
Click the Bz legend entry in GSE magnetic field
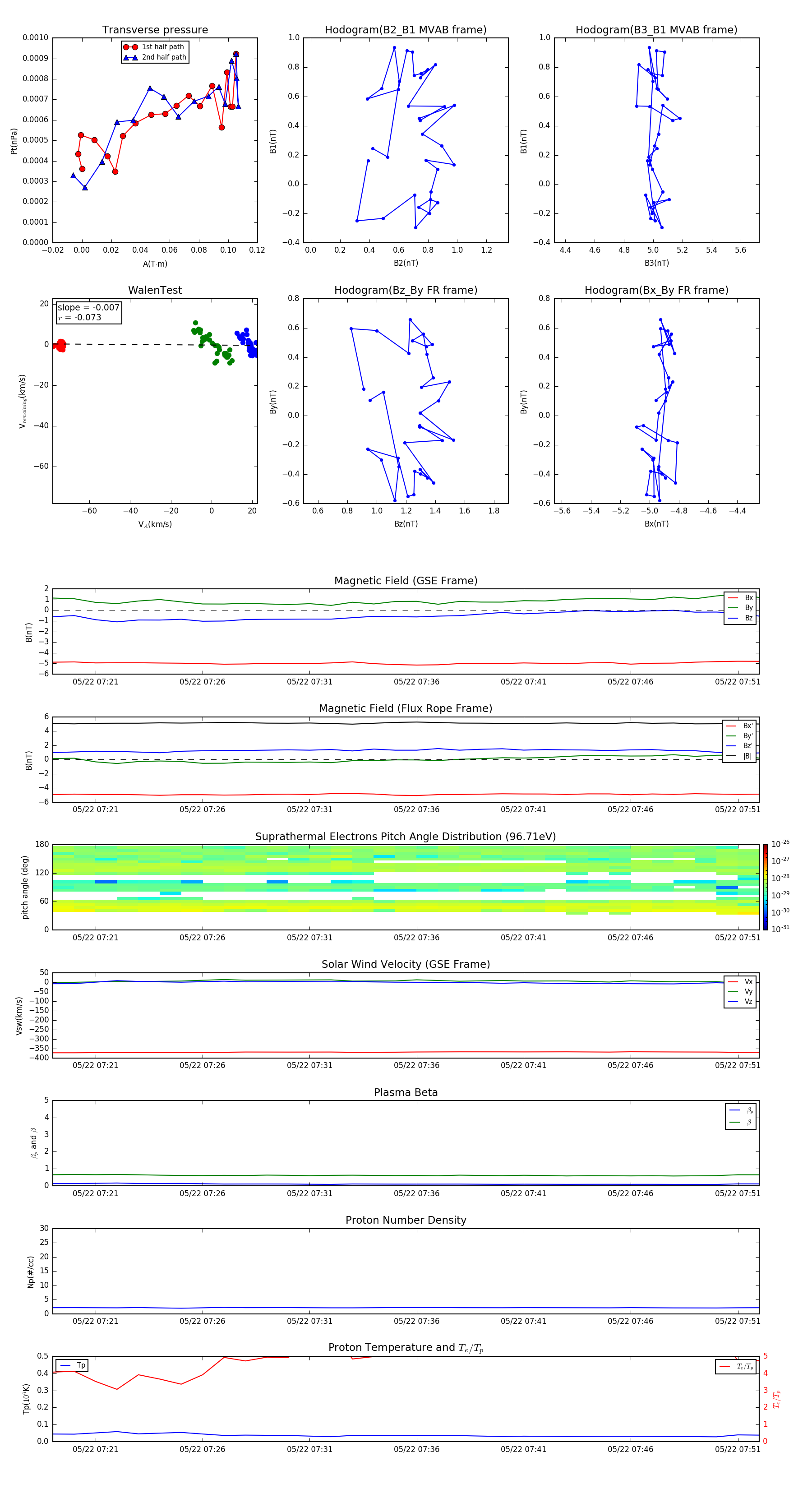pos(740,618)
